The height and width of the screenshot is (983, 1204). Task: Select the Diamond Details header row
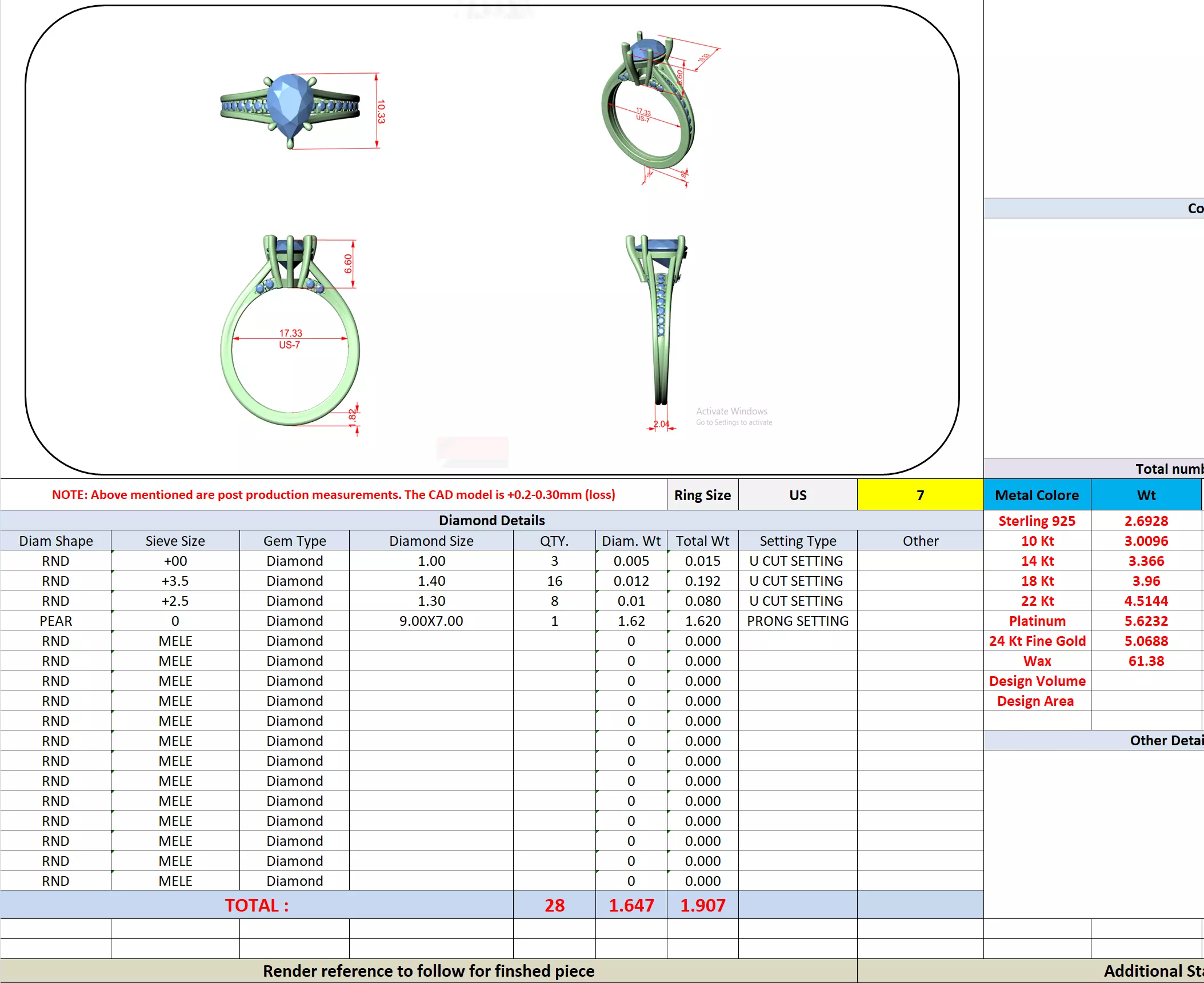[491, 520]
